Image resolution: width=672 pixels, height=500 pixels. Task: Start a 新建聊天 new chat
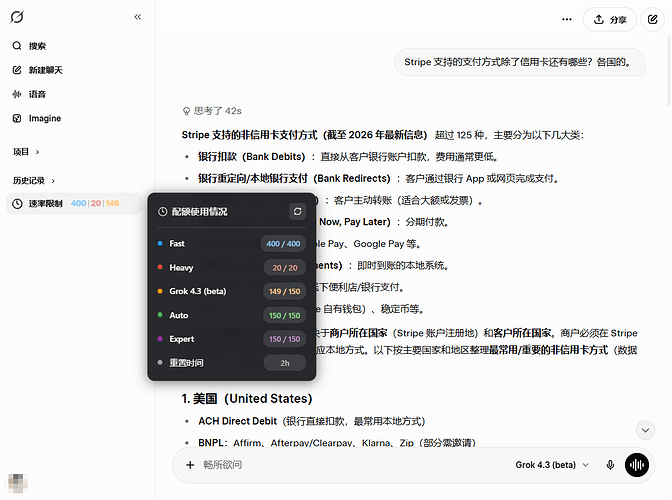[x=37, y=70]
